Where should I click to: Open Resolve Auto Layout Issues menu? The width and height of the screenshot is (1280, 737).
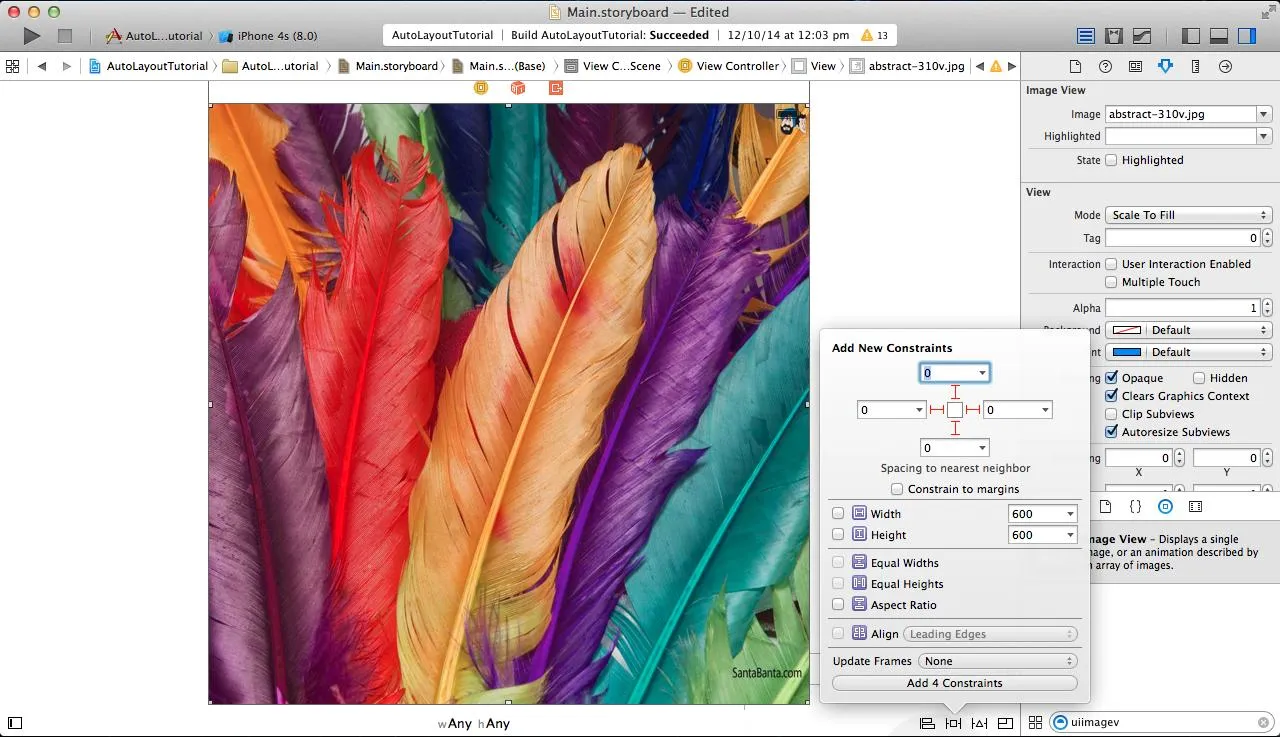[979, 723]
